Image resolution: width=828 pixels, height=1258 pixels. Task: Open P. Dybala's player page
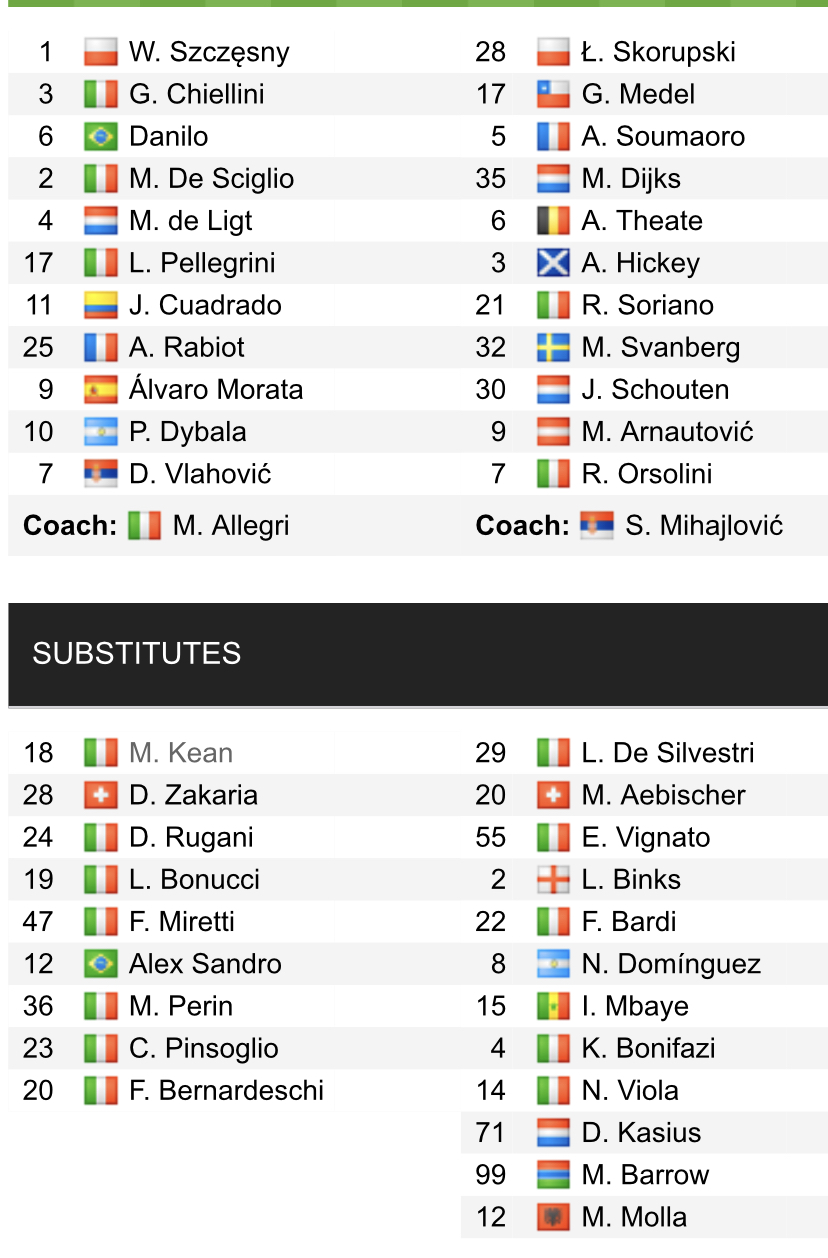(188, 432)
